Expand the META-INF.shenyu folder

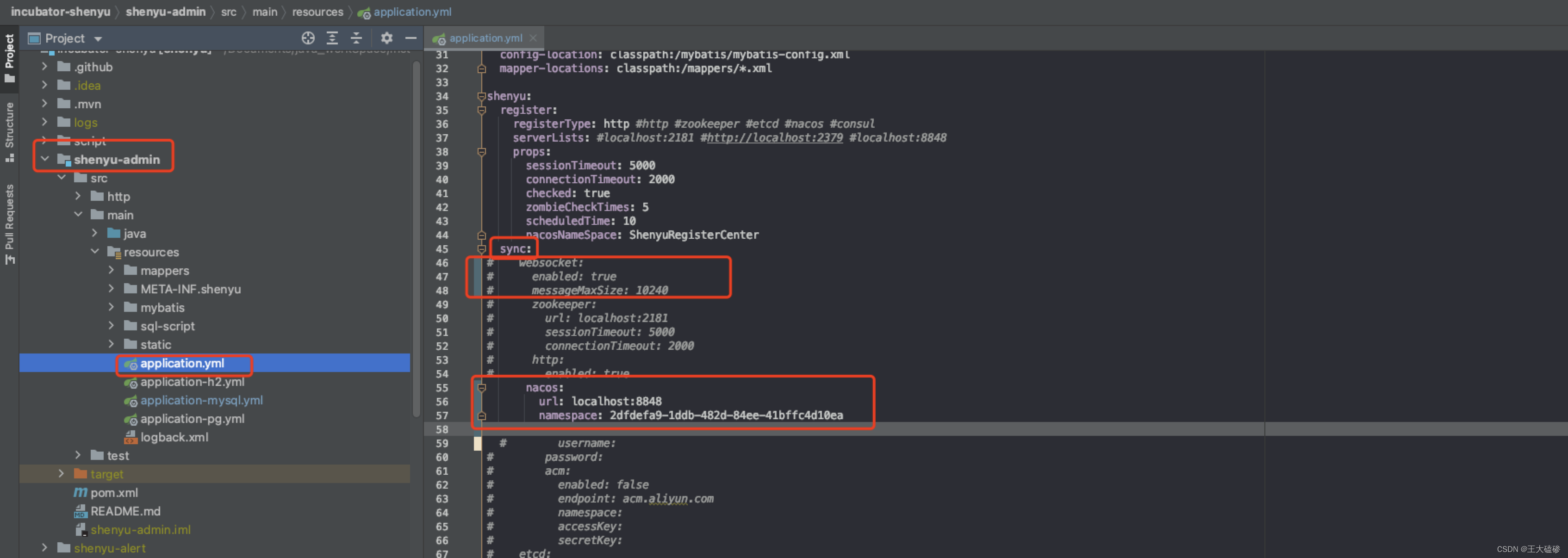pos(111,288)
